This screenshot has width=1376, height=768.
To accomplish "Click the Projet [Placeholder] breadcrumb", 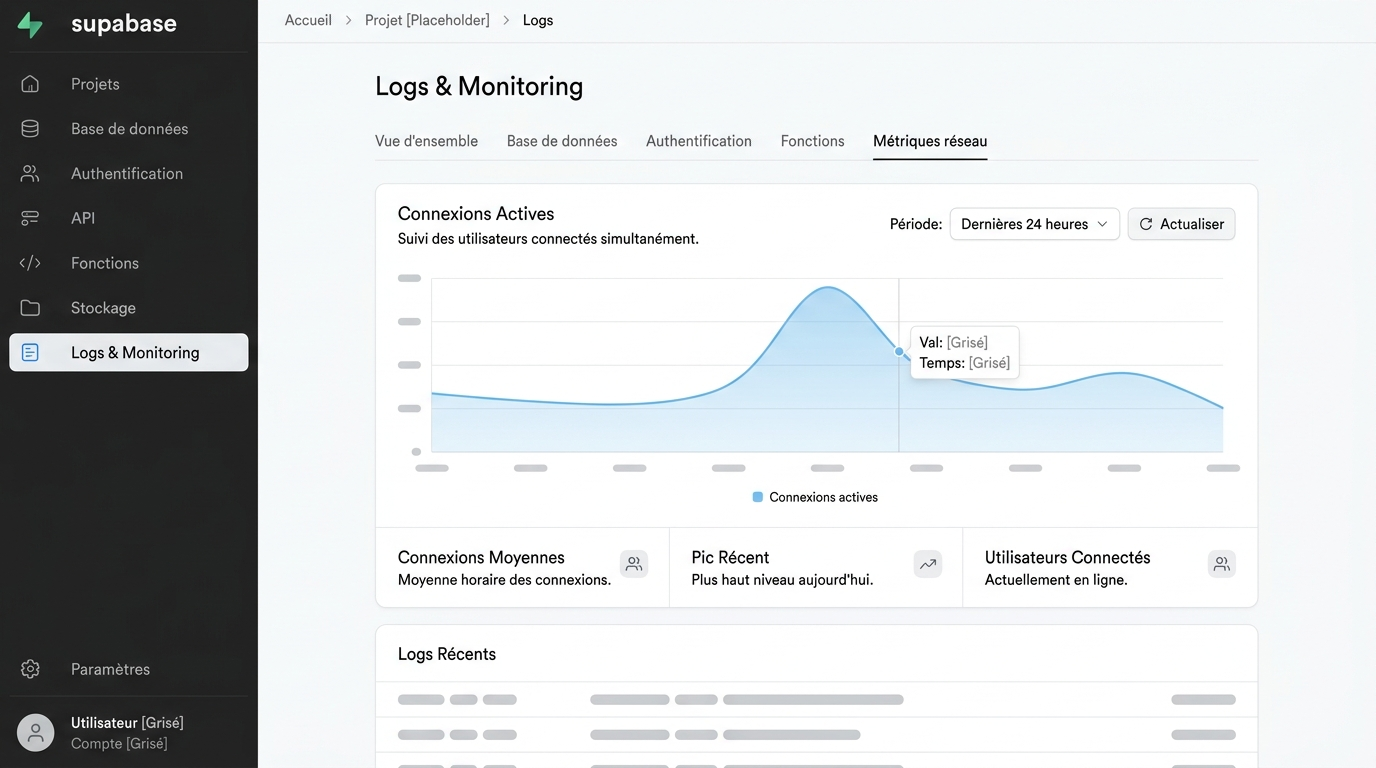I will pyautogui.click(x=427, y=20).
